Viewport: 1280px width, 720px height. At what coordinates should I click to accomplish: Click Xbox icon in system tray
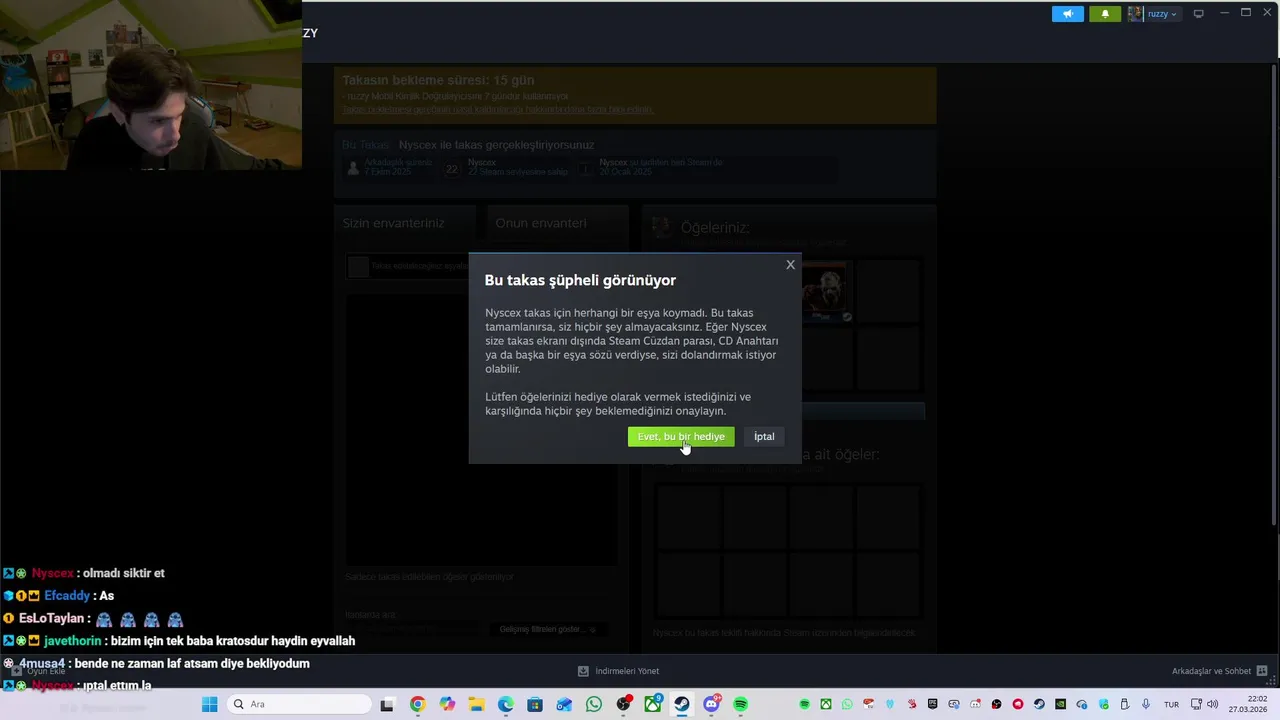(826, 704)
